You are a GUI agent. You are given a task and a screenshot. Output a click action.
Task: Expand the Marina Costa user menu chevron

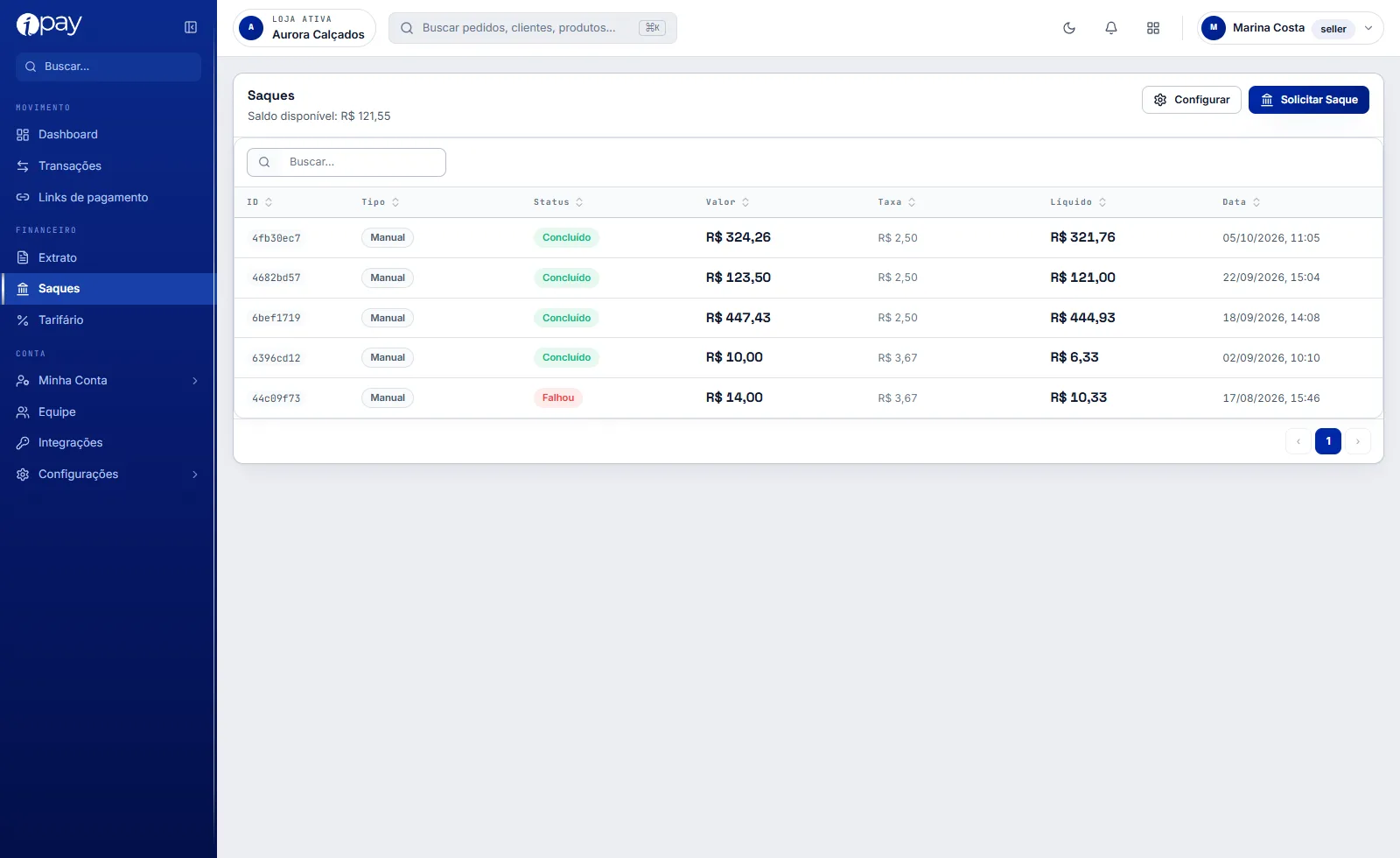(1368, 28)
